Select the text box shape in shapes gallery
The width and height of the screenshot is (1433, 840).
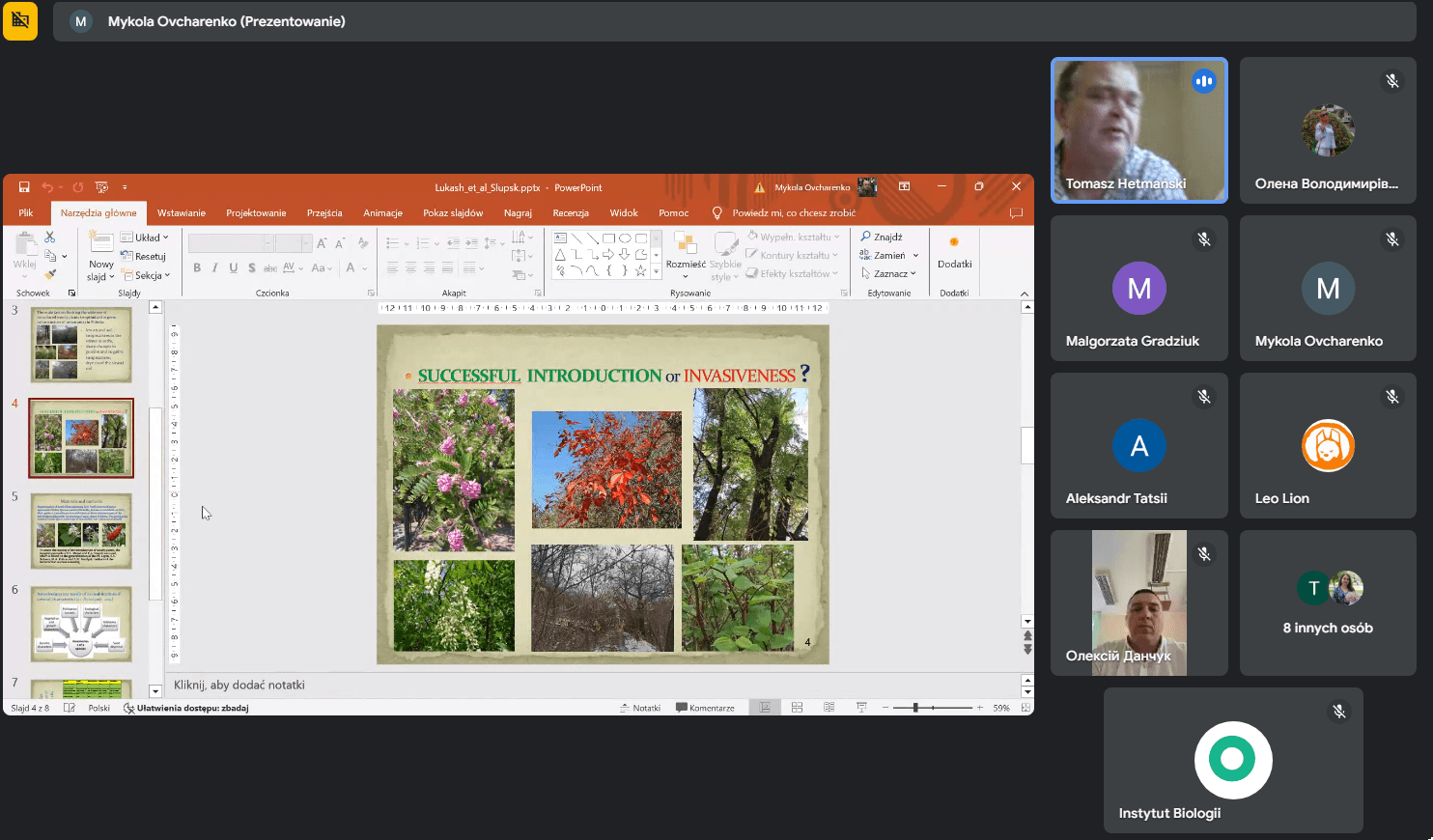[560, 238]
